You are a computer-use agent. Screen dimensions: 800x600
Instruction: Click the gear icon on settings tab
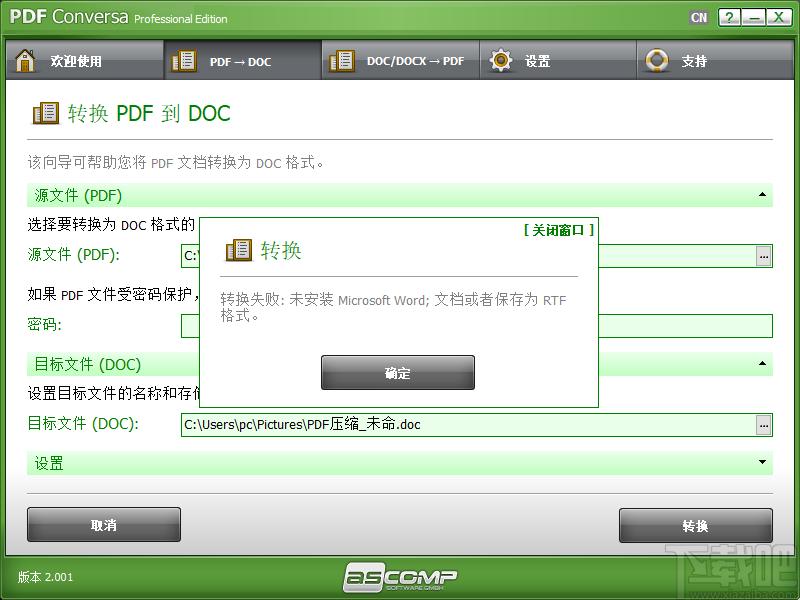pos(501,60)
